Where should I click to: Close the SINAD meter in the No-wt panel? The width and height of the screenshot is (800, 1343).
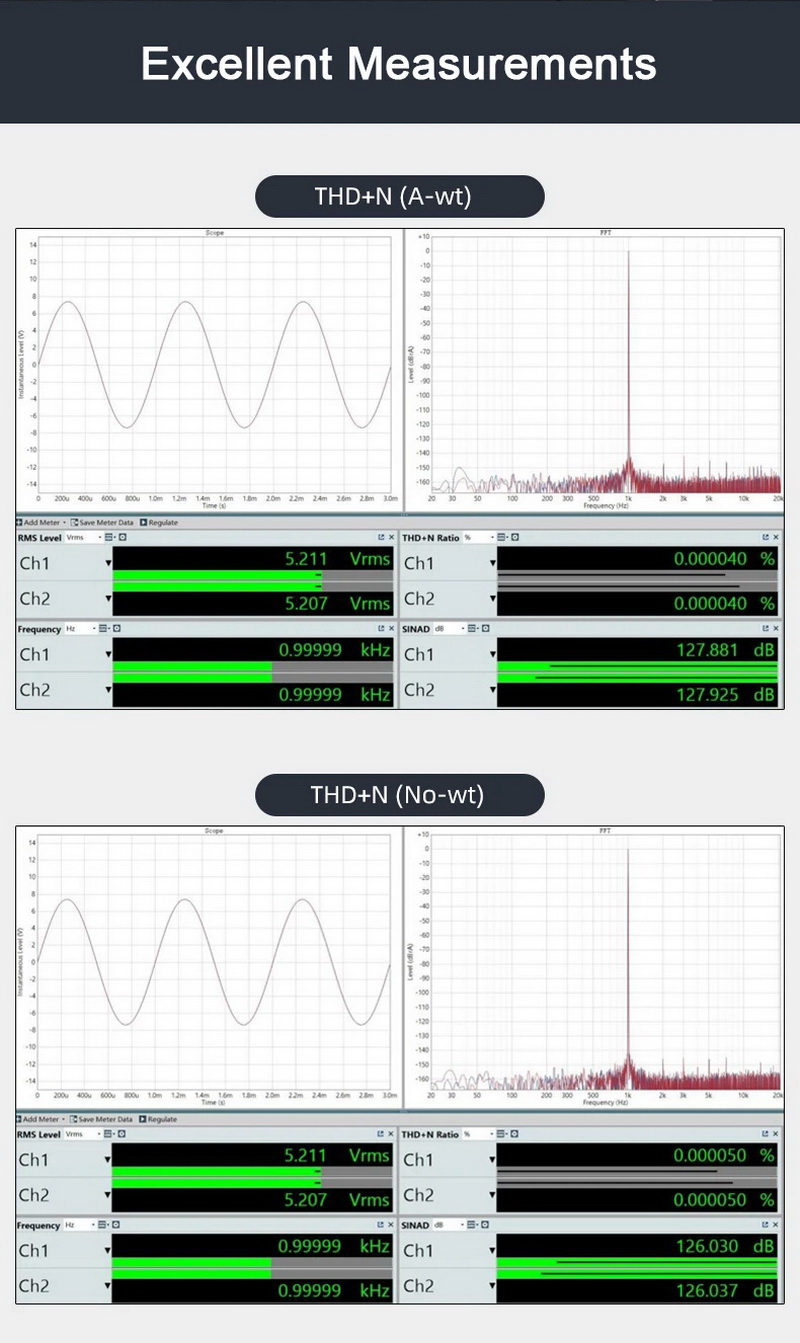775,1226
